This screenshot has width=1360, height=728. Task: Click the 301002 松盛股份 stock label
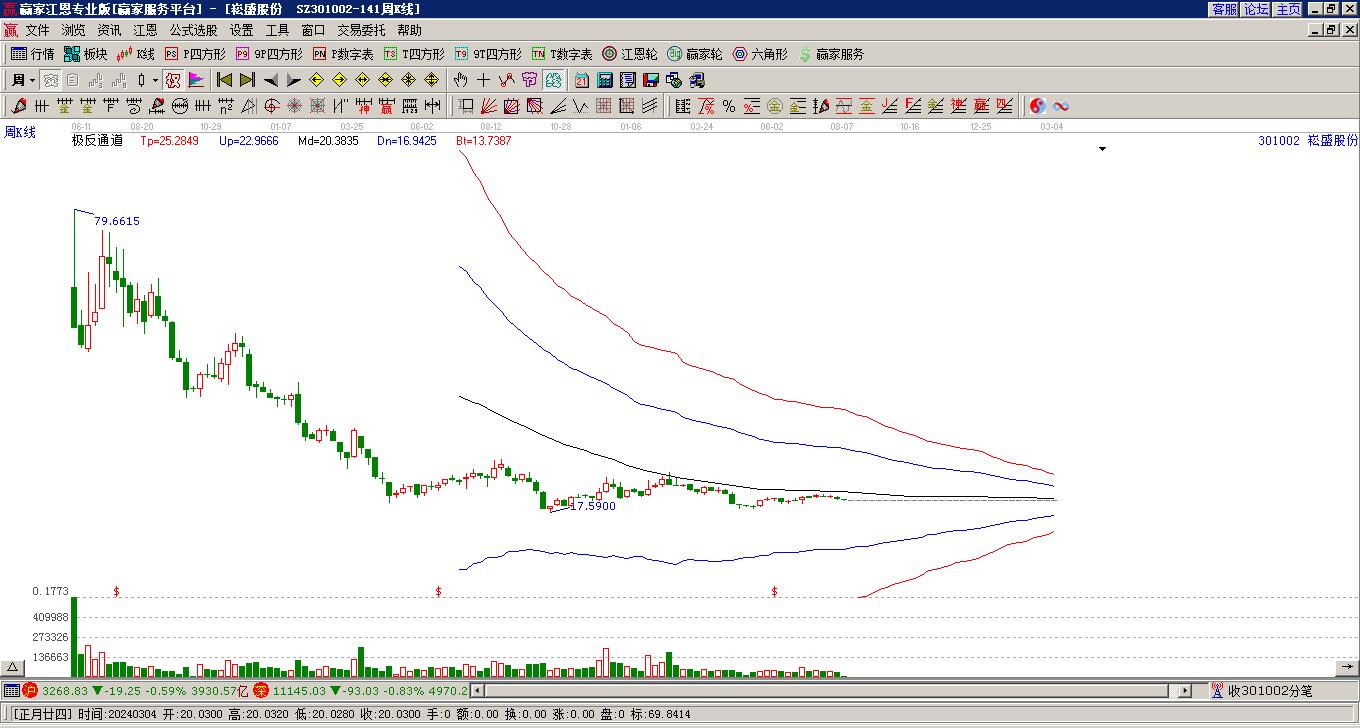tap(1308, 141)
